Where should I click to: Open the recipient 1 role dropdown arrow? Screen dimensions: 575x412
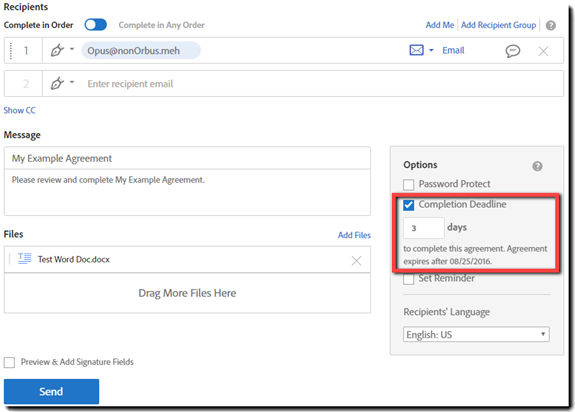pyautogui.click(x=72, y=49)
